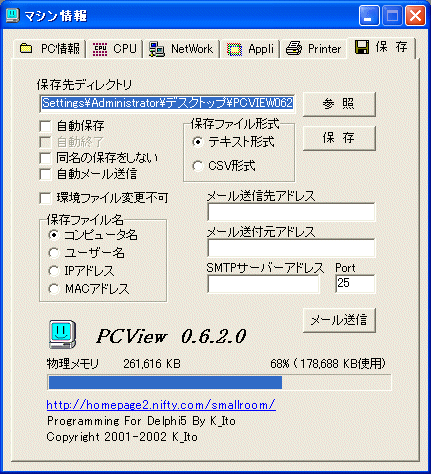Screen dimensions: 431x474
Task: Select テキスト形式 radio button
Action: click(x=197, y=142)
